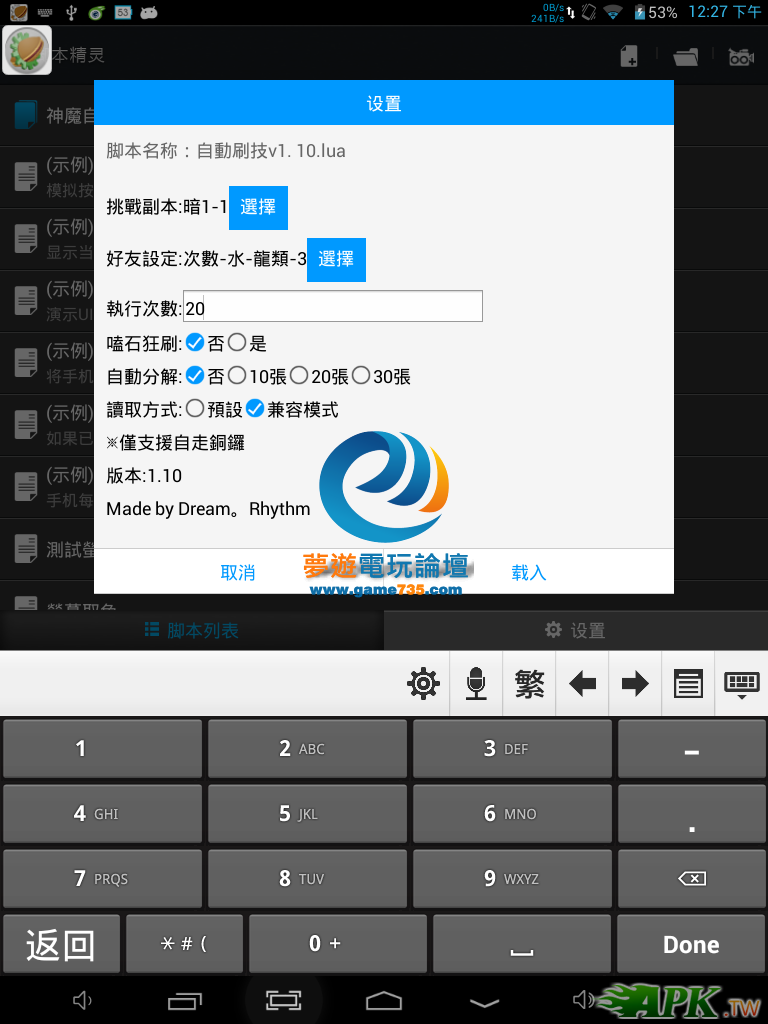Tap ※僅支援自走銅鑼 note text
This screenshot has height=1024, width=768.
click(176, 442)
